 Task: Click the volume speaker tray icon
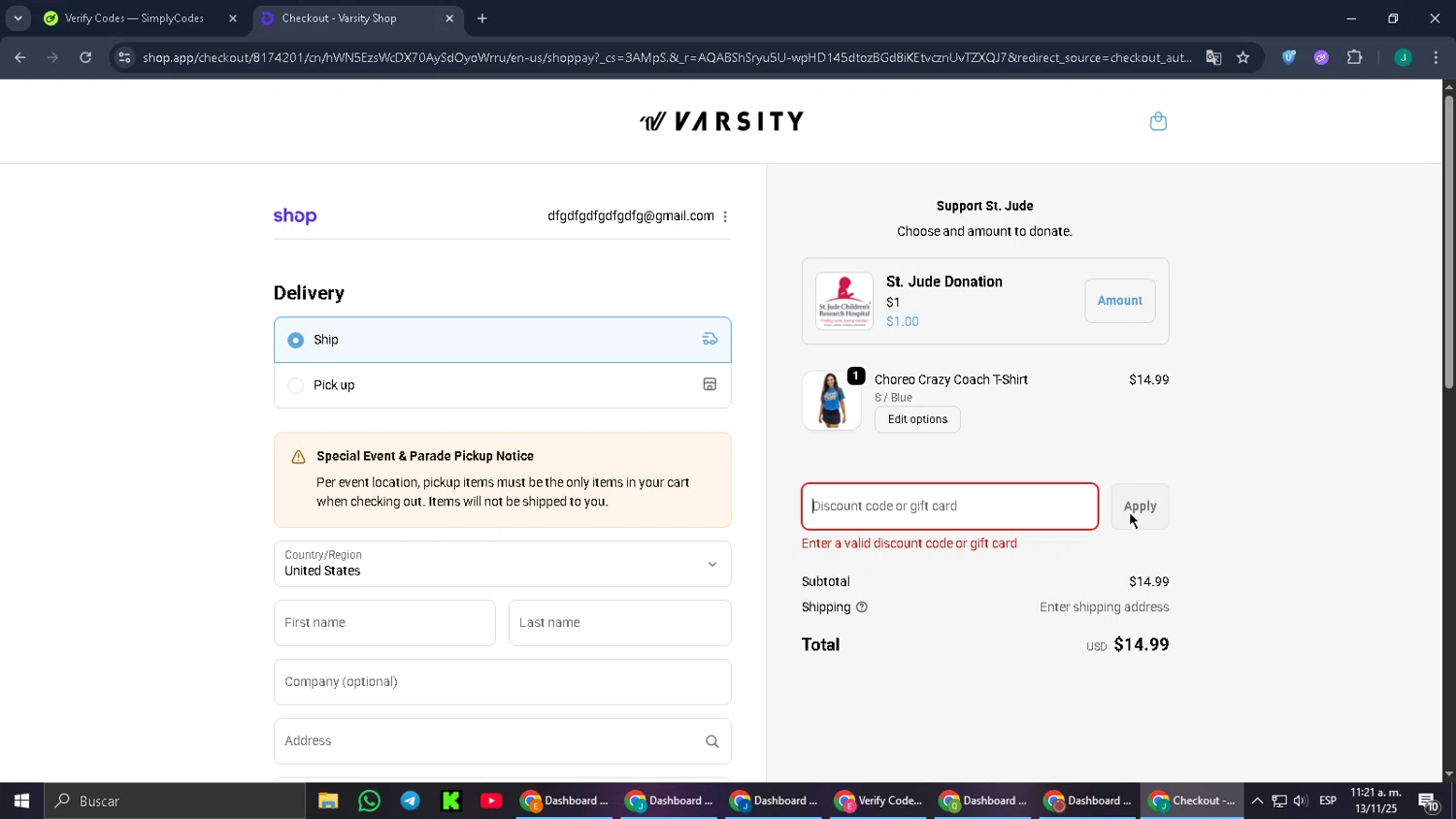[1300, 802]
